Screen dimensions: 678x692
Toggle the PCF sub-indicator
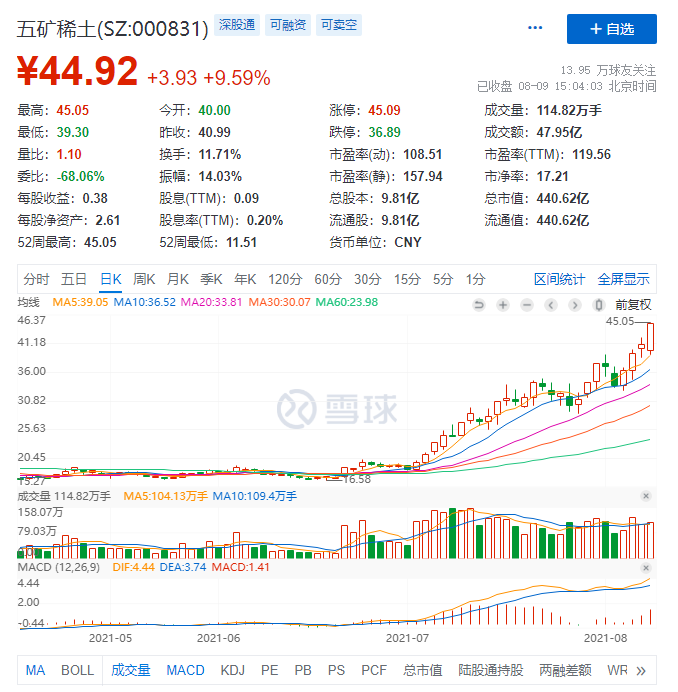(374, 670)
